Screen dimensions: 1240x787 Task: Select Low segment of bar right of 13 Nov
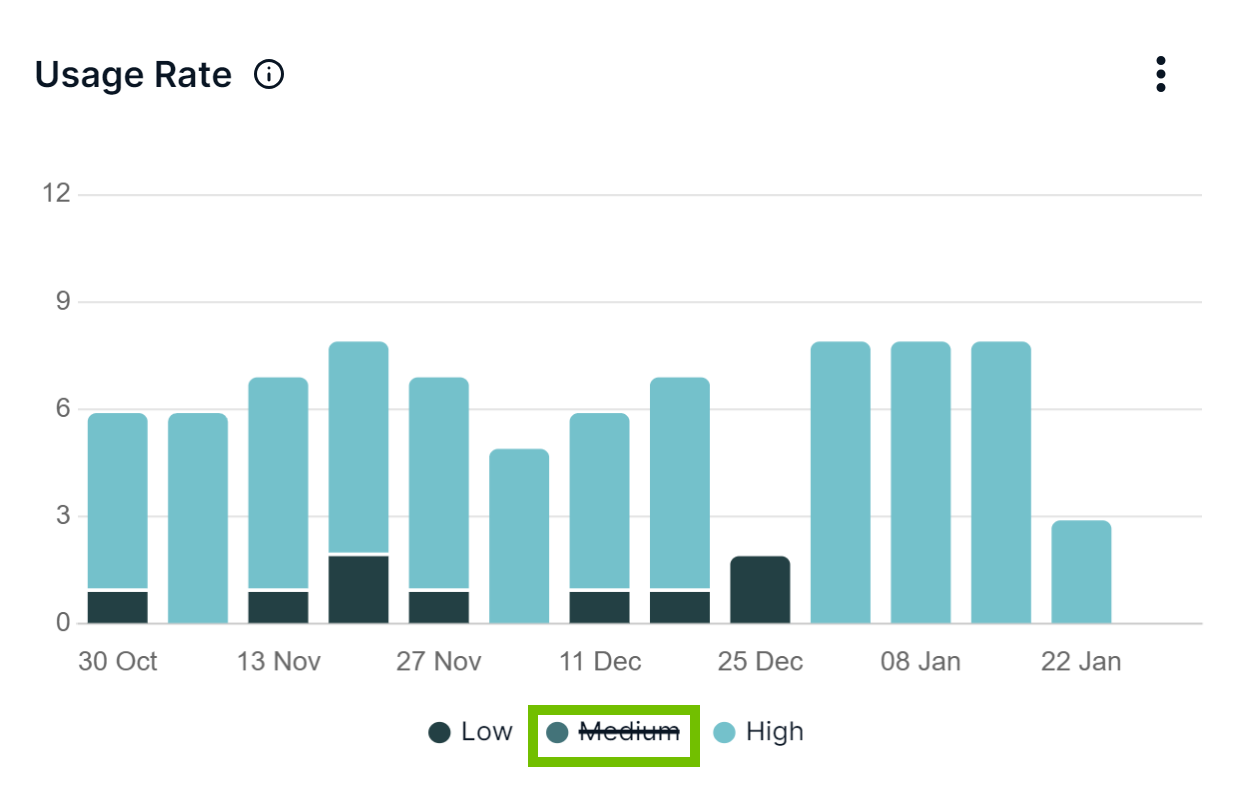pos(358,589)
